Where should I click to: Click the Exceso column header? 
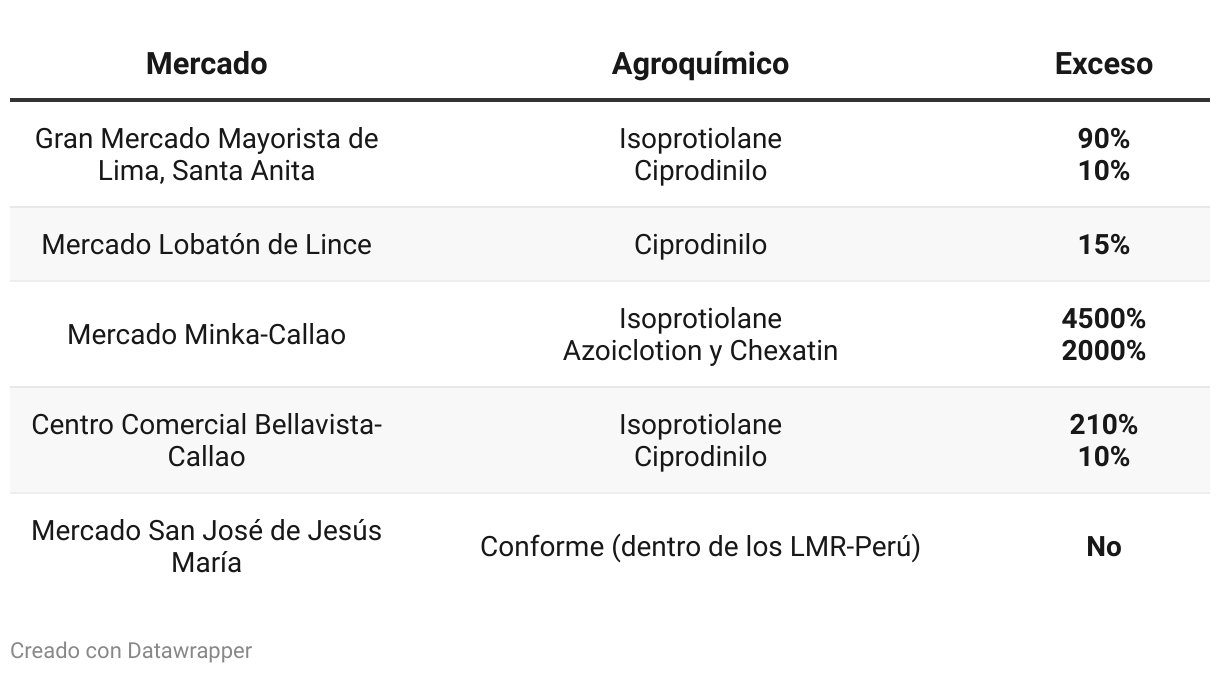tap(1103, 64)
